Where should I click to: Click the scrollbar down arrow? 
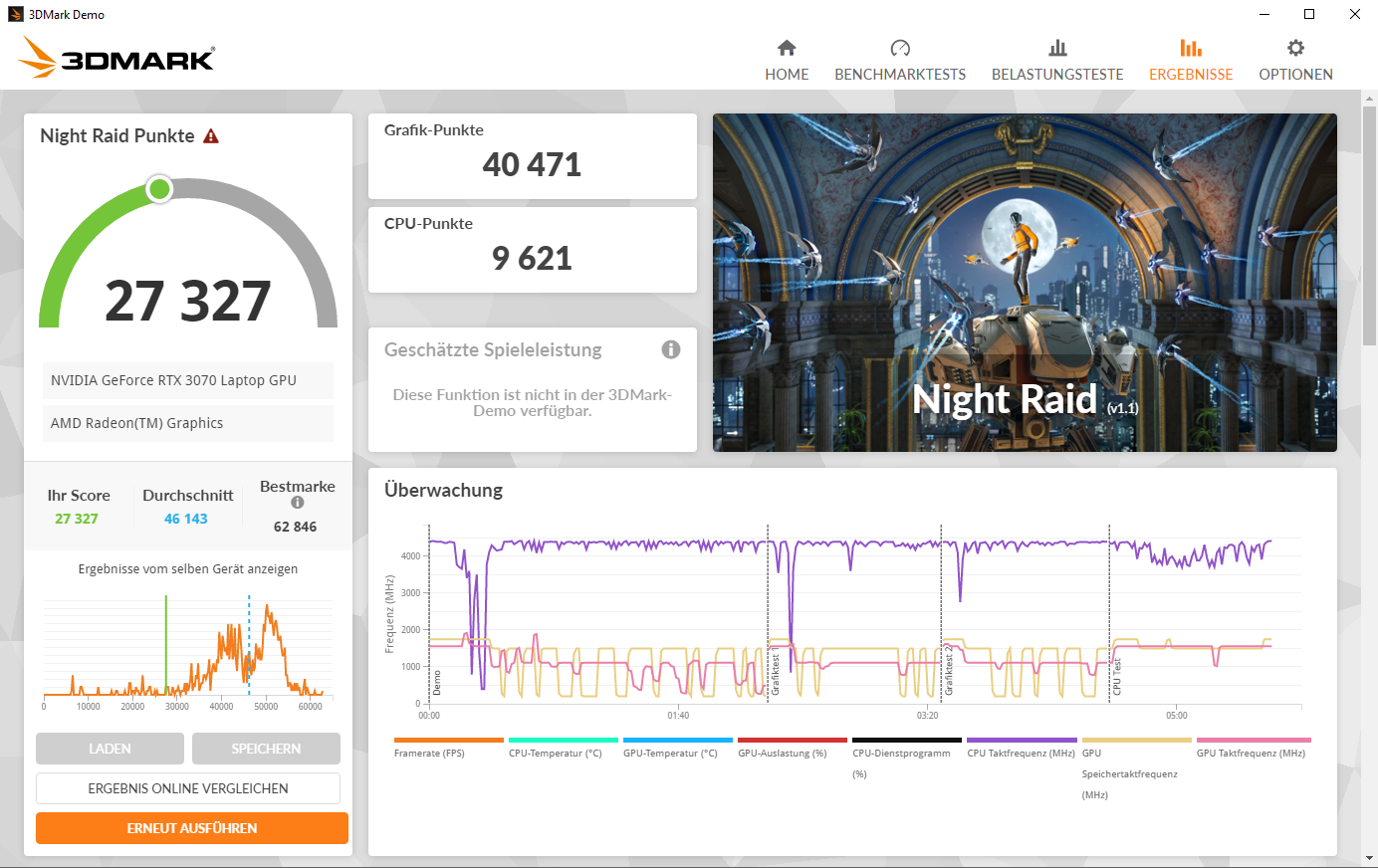click(x=1369, y=858)
